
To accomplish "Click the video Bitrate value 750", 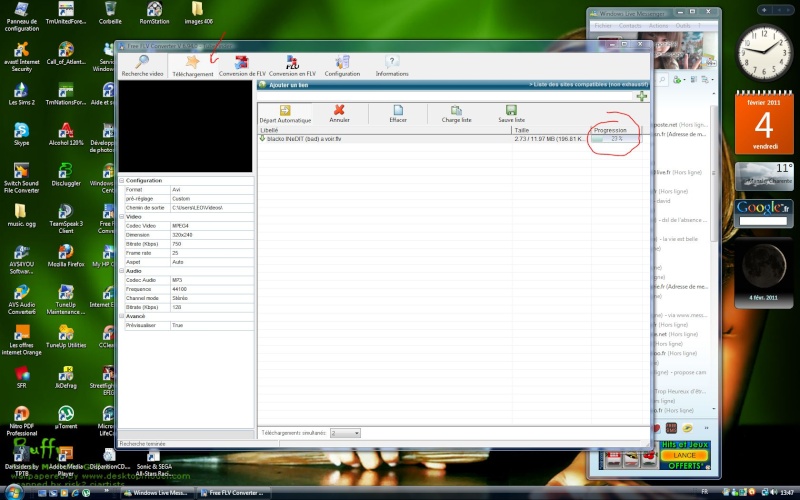I will (212, 244).
